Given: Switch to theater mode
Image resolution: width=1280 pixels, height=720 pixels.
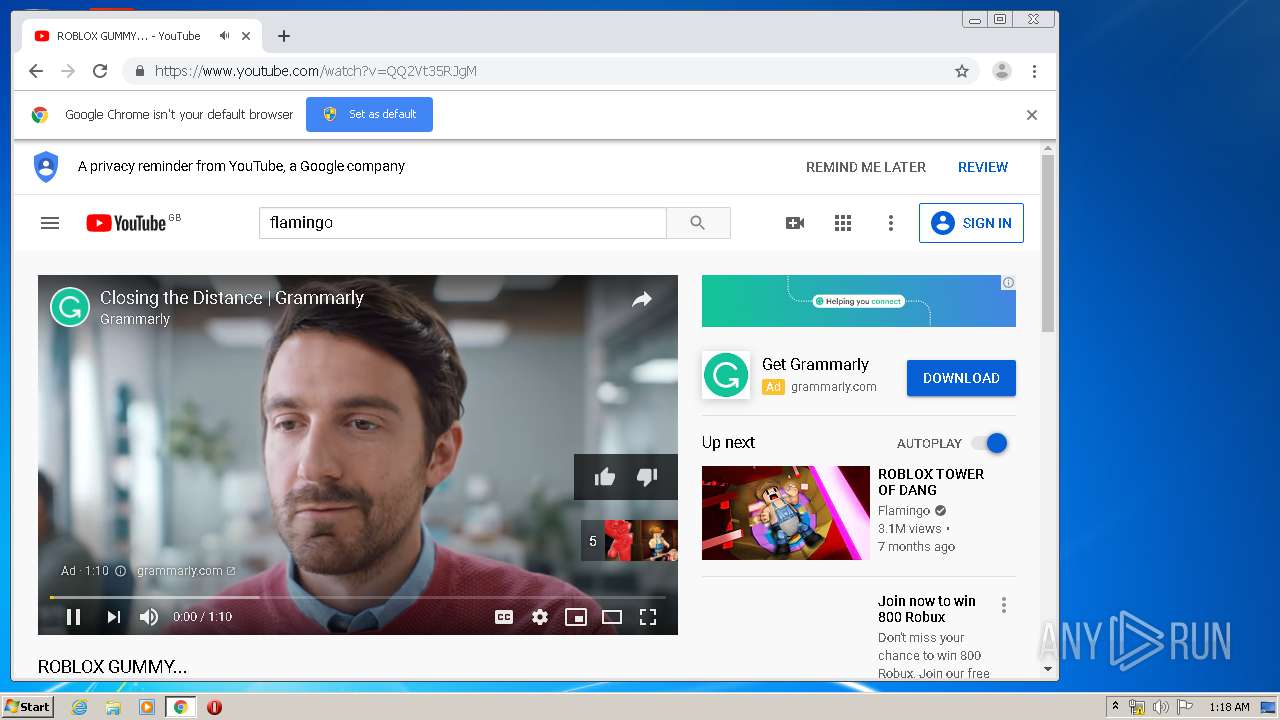Looking at the screenshot, I should coord(612,617).
